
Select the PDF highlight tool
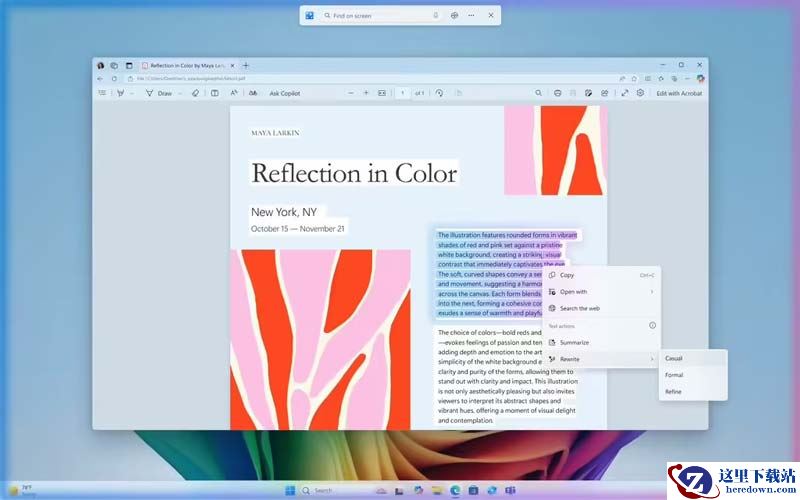(x=121, y=93)
